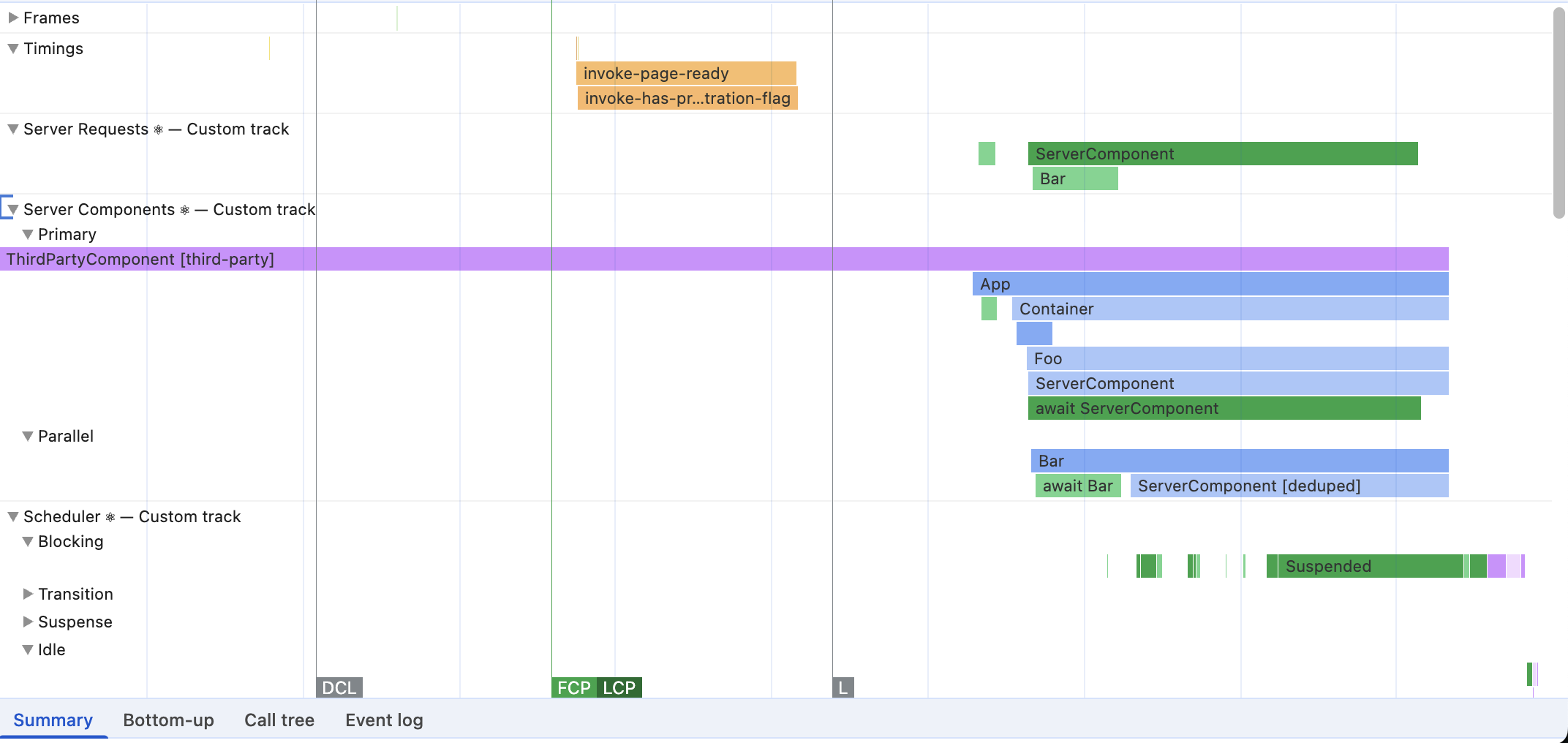
Task: Click the DCL timeline marker
Action: 339,687
